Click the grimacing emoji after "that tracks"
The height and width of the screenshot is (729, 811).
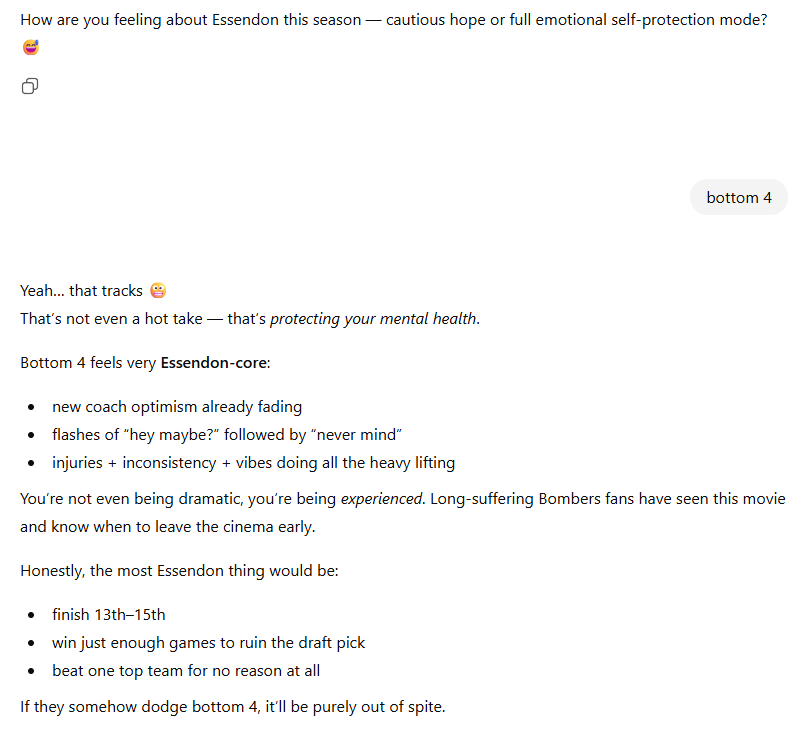158,291
